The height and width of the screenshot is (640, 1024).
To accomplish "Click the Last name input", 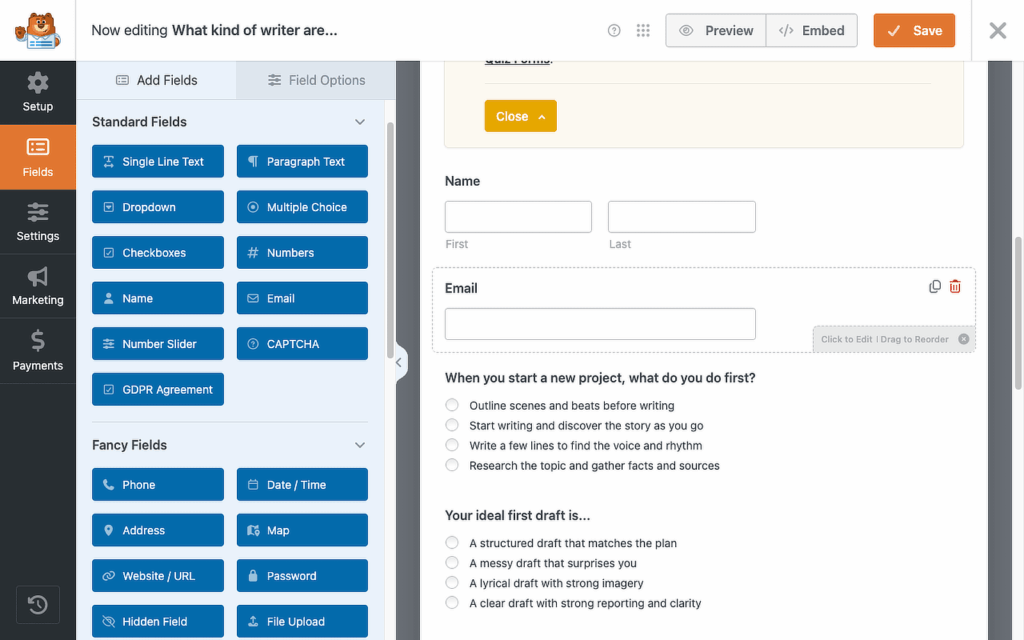I will point(682,217).
